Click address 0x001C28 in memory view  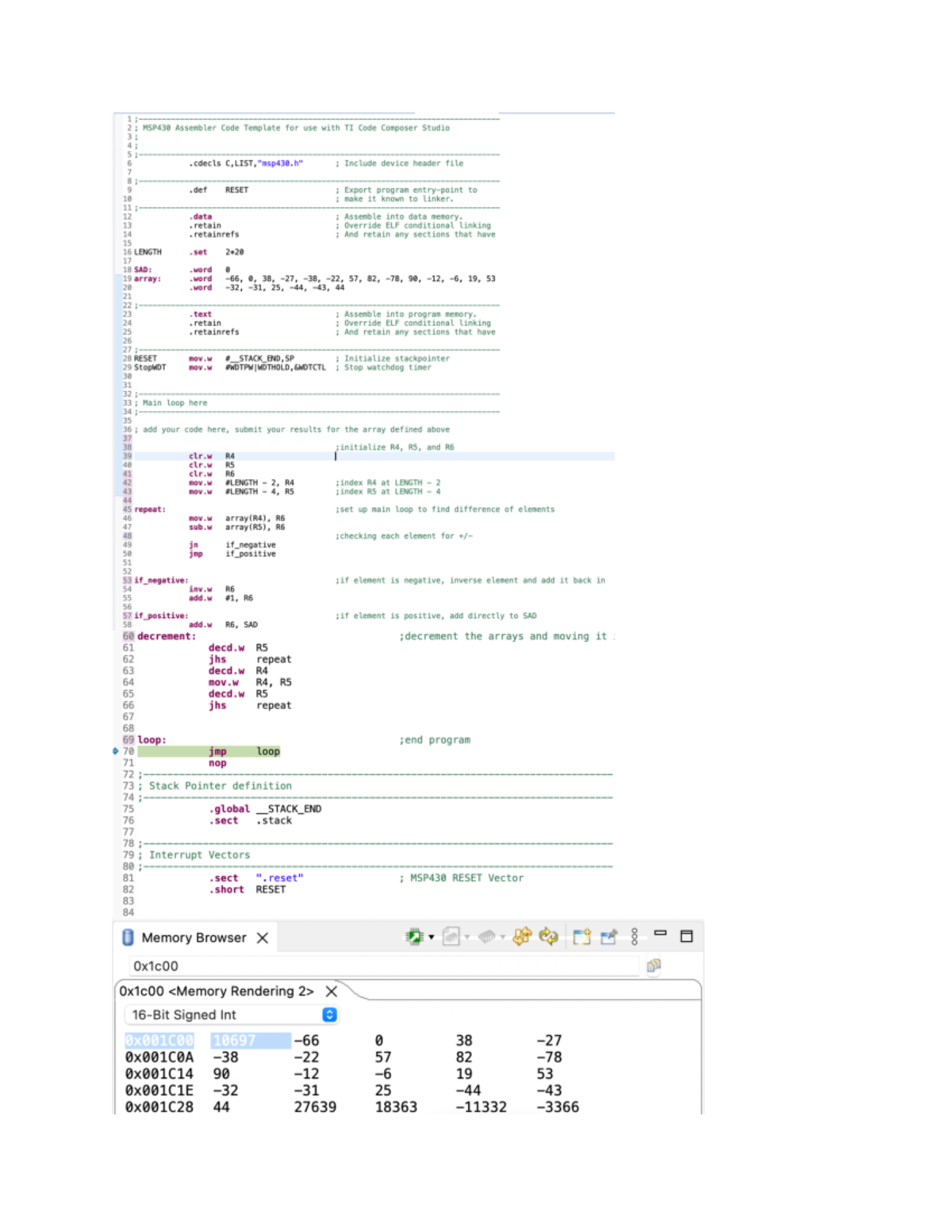tap(159, 1107)
